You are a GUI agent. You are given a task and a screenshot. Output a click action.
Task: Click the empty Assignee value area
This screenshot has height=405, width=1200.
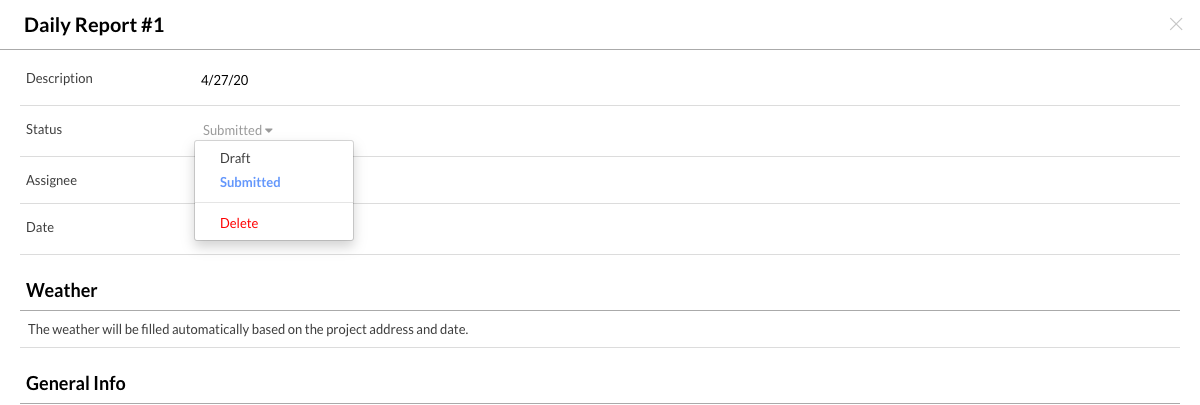pyautogui.click(x=600, y=180)
